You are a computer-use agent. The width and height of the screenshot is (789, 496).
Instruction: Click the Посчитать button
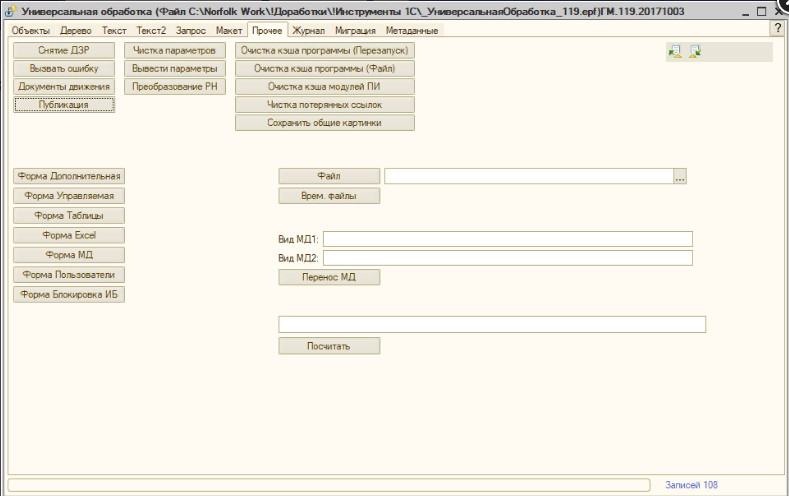point(329,346)
